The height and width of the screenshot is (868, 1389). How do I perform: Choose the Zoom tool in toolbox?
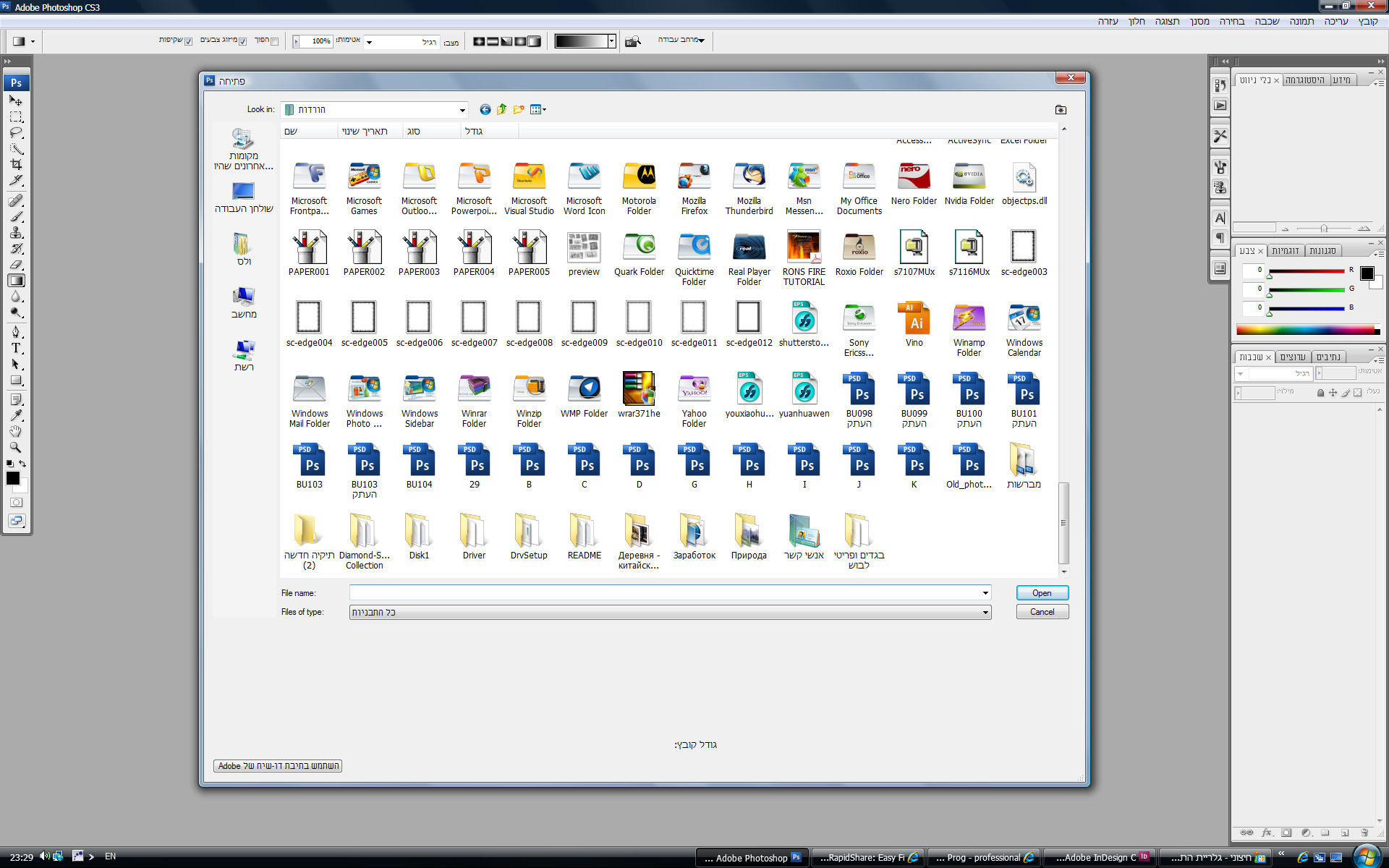point(16,447)
